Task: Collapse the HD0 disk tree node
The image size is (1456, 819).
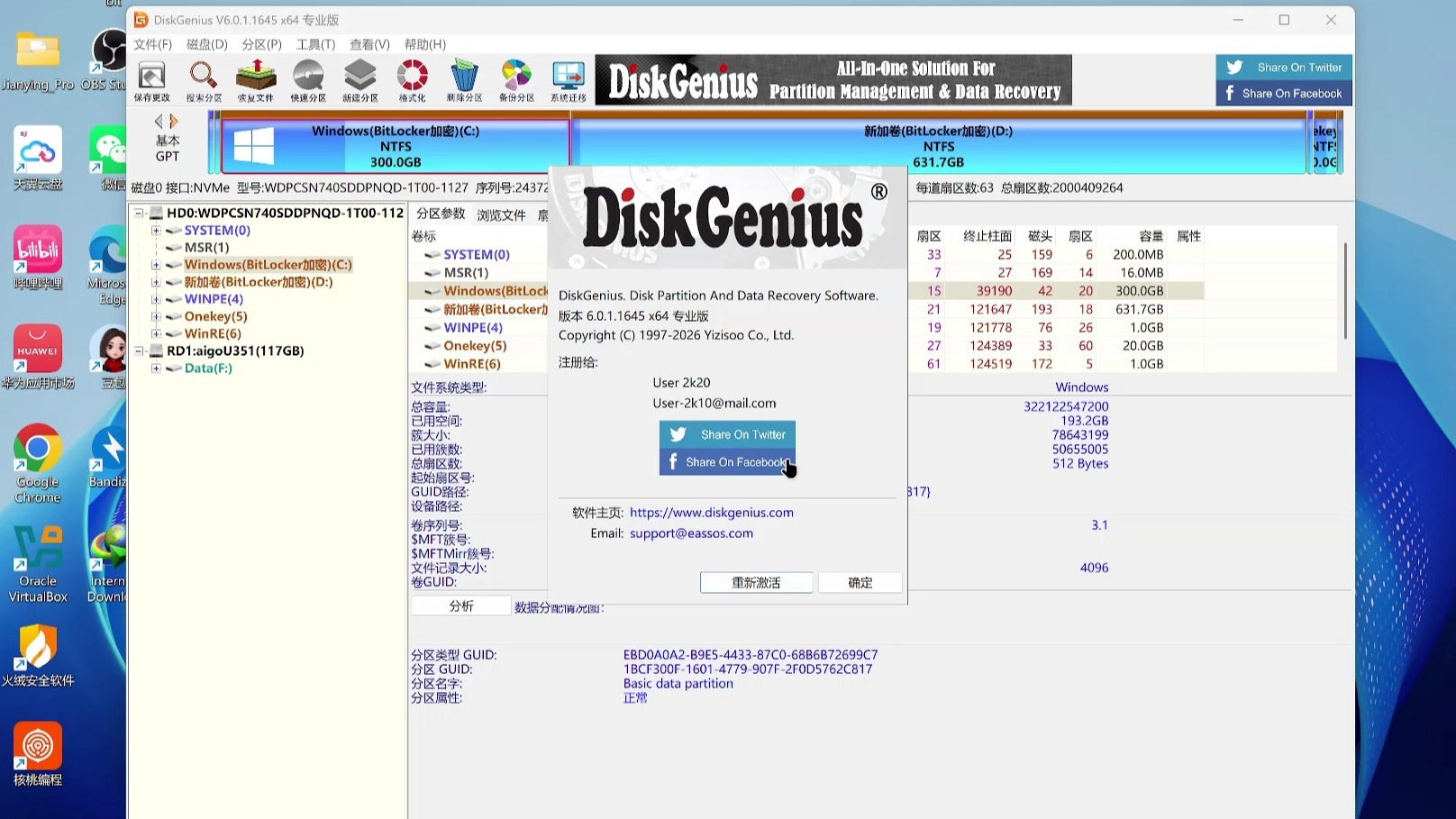Action: 139,213
